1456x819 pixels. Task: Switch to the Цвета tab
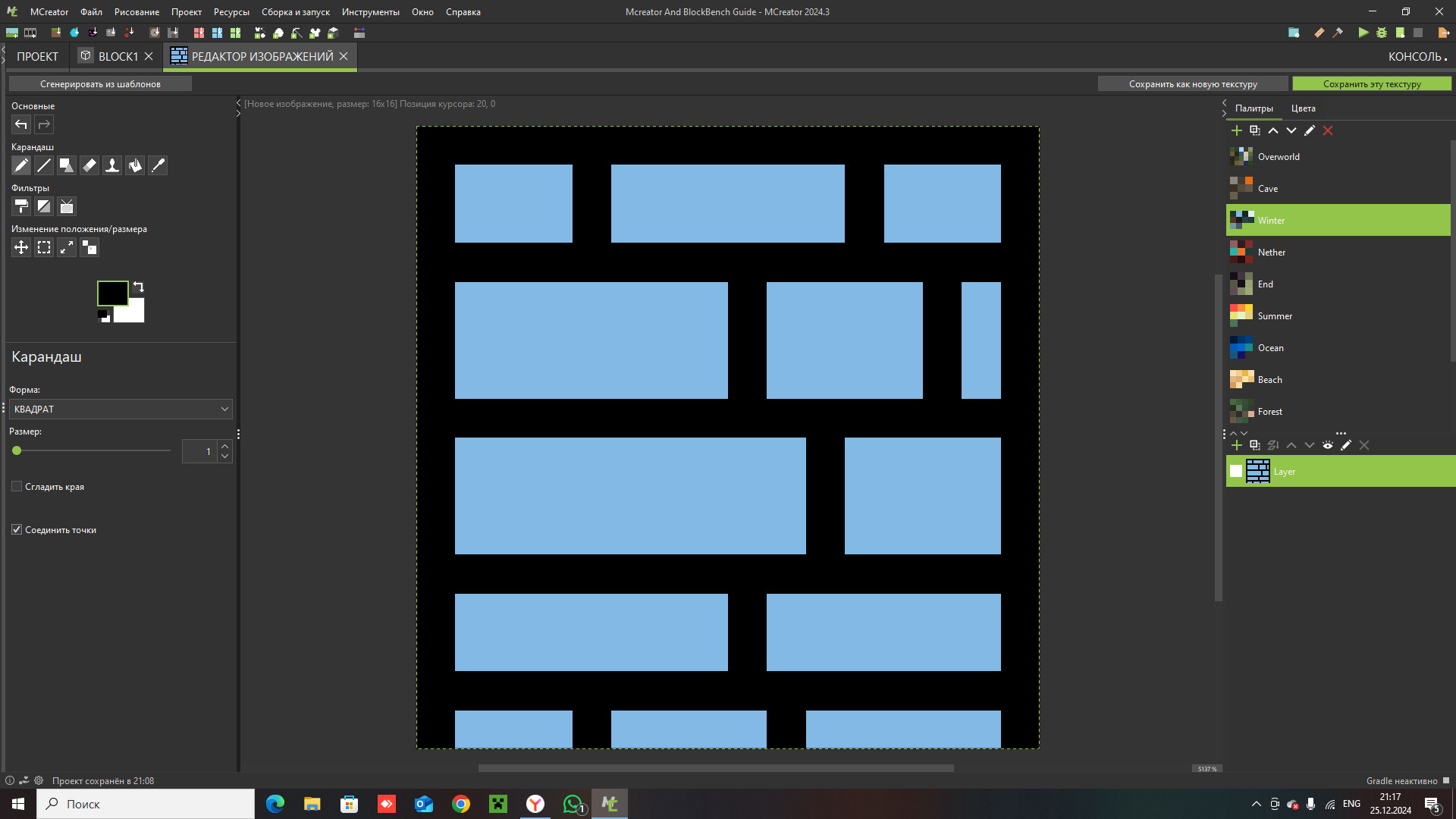(x=1303, y=108)
